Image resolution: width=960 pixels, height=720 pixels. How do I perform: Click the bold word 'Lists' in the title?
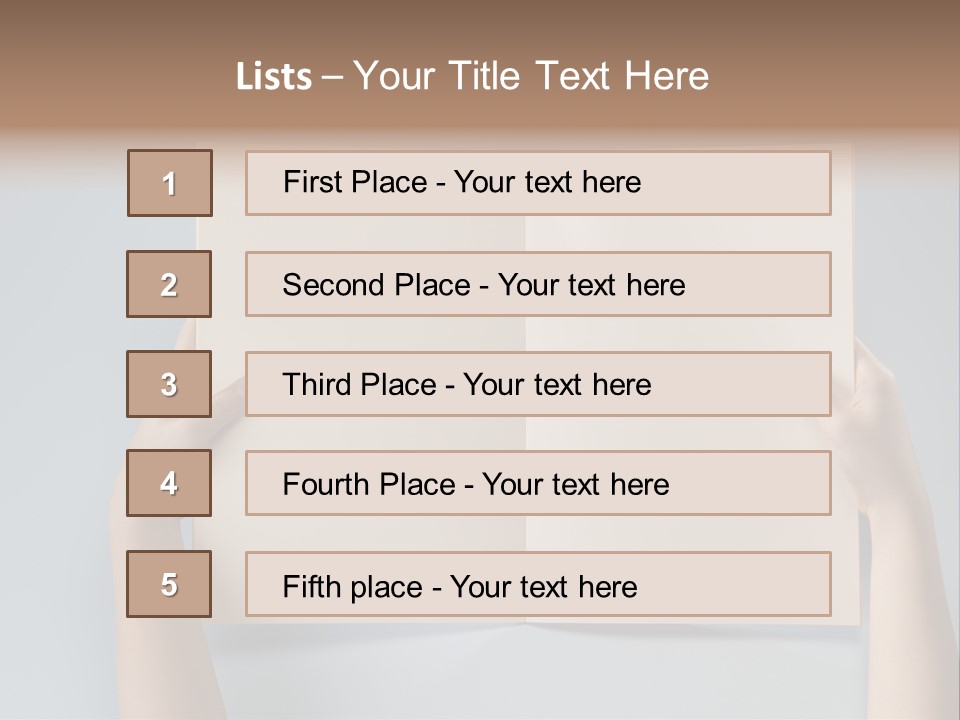(x=274, y=77)
